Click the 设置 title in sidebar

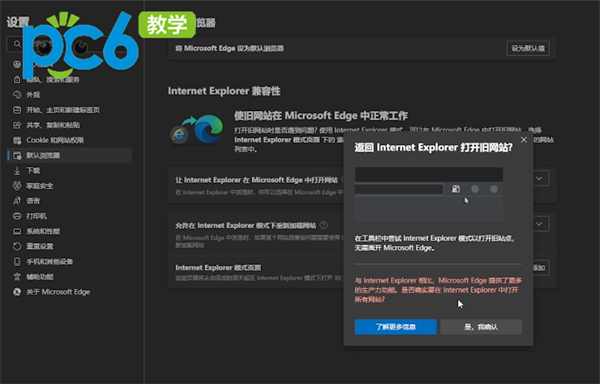pos(18,22)
